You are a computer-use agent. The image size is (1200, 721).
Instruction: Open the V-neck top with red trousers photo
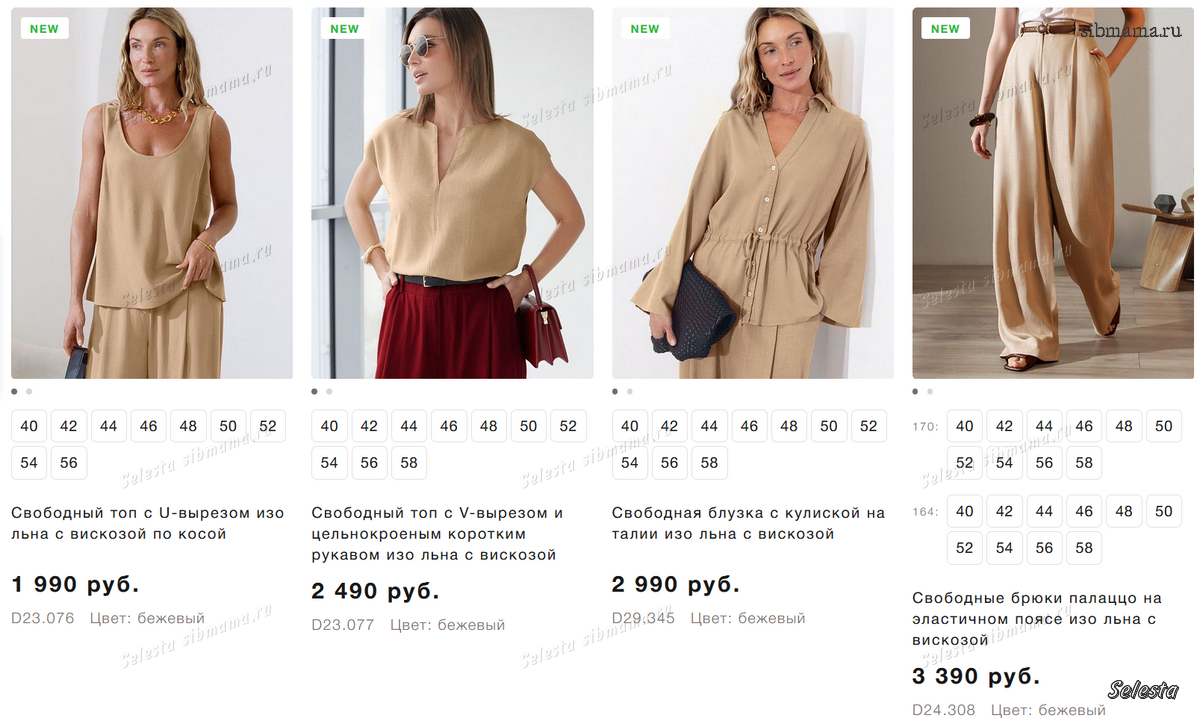click(x=452, y=193)
